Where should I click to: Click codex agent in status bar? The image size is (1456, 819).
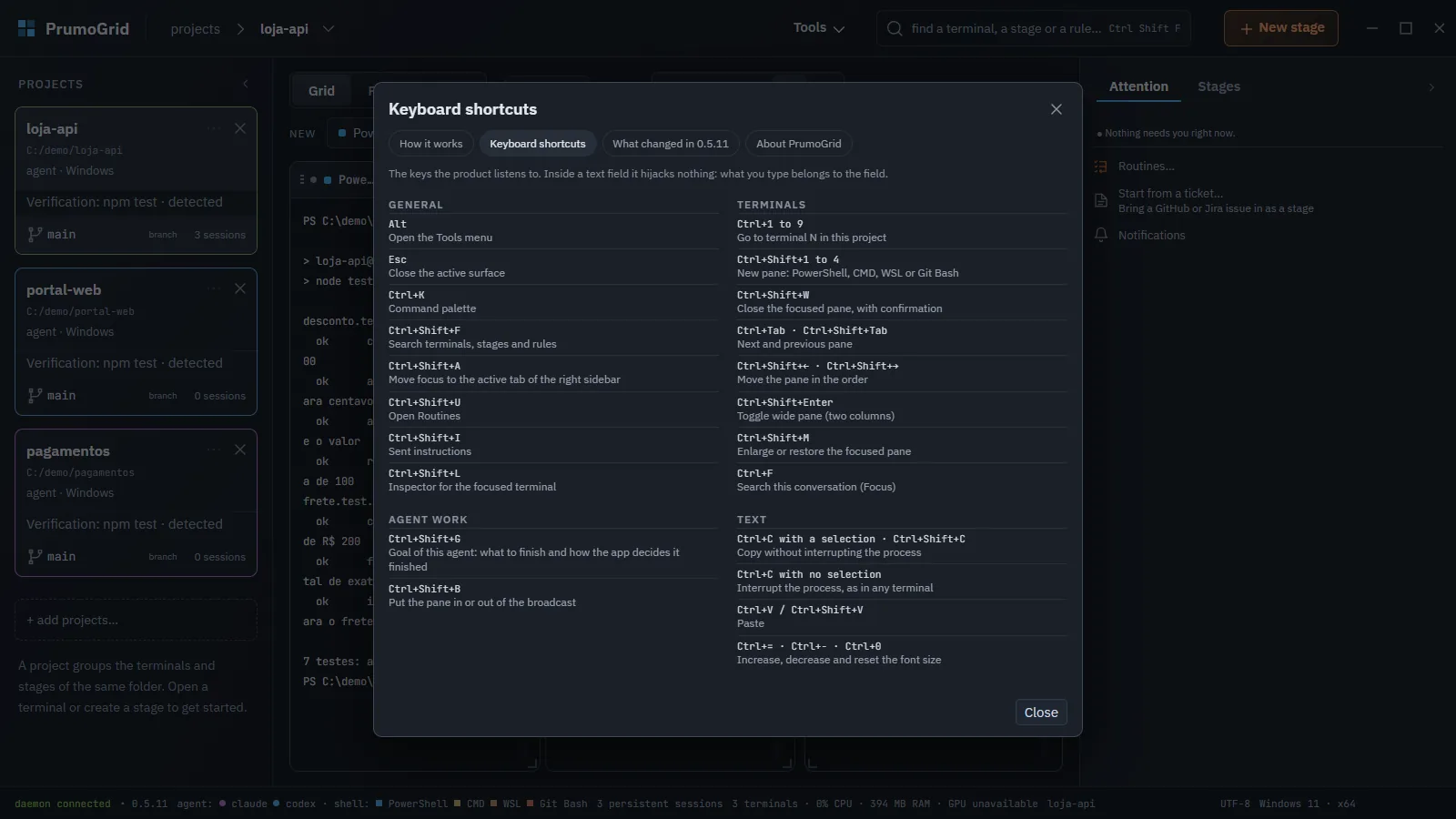point(294,804)
